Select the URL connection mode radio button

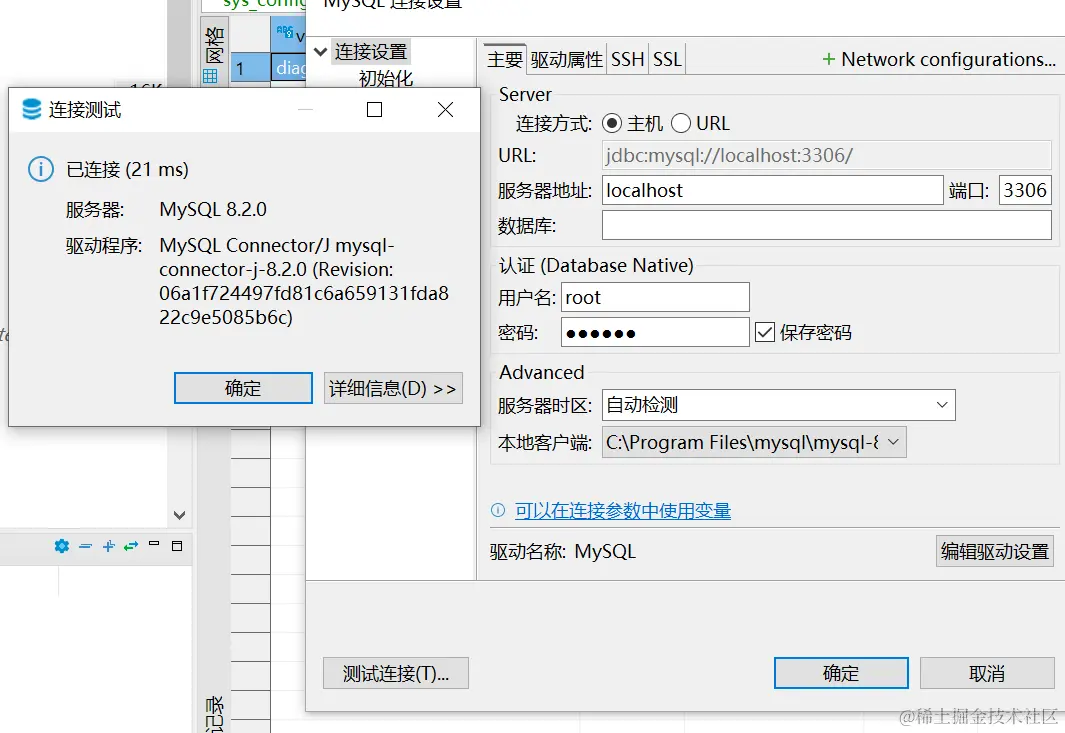[x=681, y=124]
